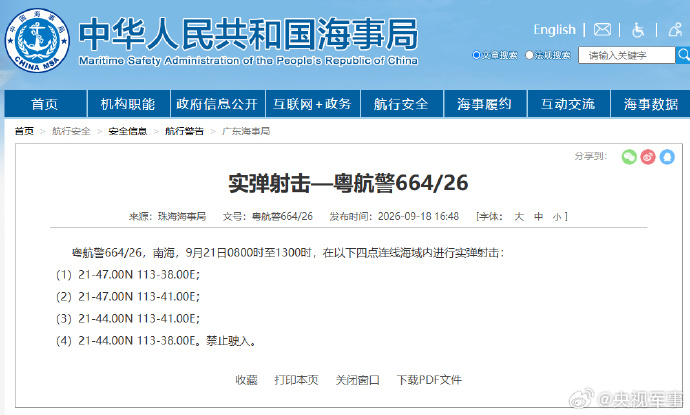Share the notice via Weibo icon

coord(648,157)
